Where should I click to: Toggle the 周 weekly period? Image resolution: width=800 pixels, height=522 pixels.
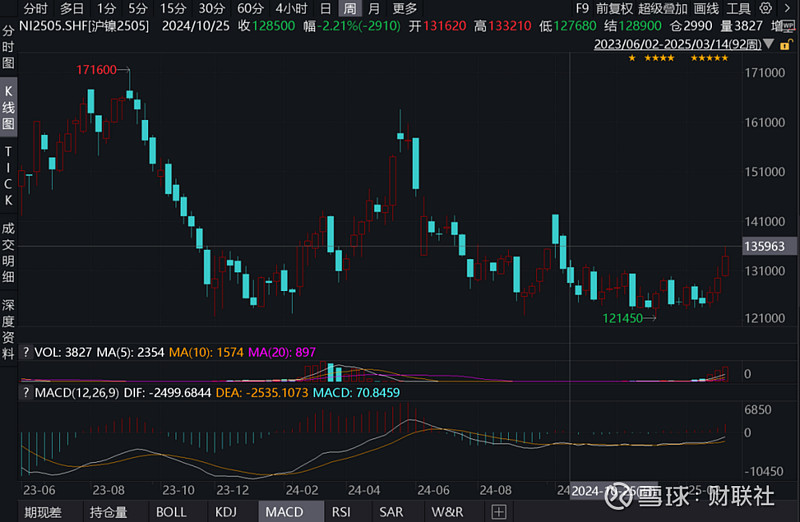coord(349,8)
